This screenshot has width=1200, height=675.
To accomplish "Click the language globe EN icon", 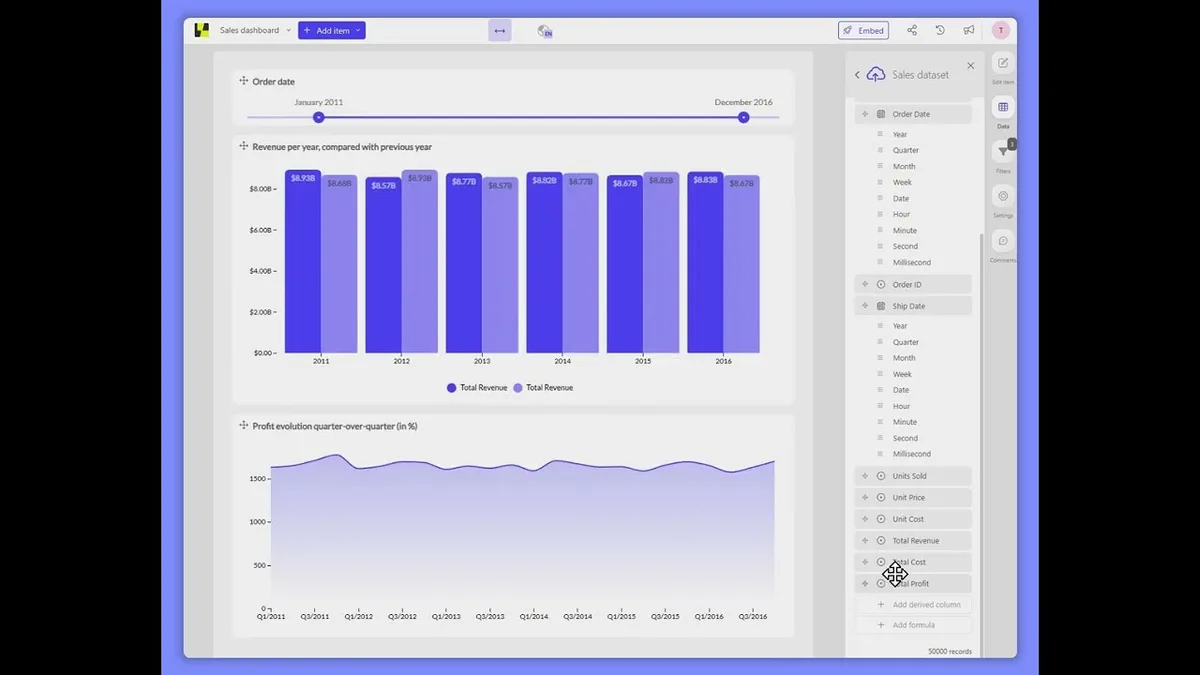I will coord(545,31).
